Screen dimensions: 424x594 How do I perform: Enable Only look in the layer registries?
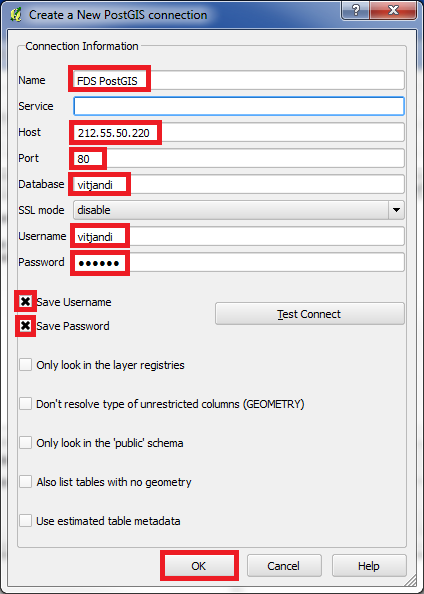[x=25, y=365]
